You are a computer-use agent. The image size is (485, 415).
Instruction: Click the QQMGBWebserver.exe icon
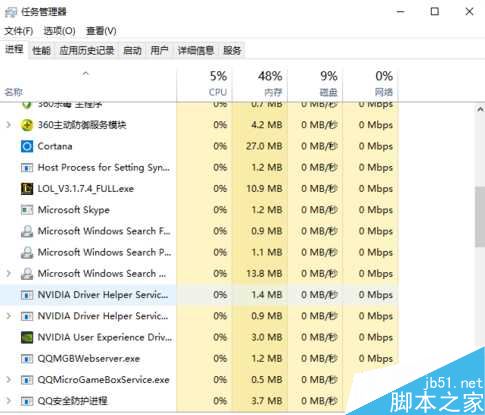[27, 359]
